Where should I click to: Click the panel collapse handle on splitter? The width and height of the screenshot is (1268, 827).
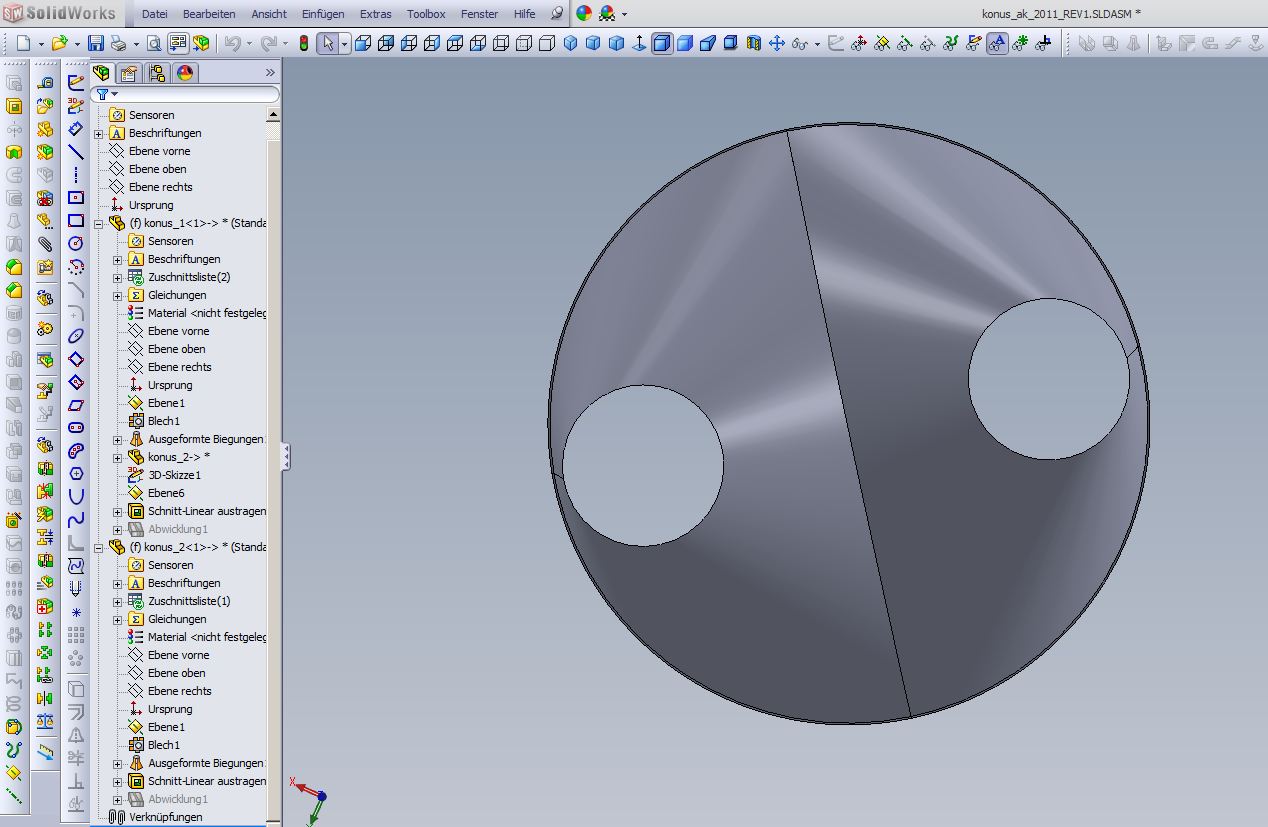click(286, 456)
